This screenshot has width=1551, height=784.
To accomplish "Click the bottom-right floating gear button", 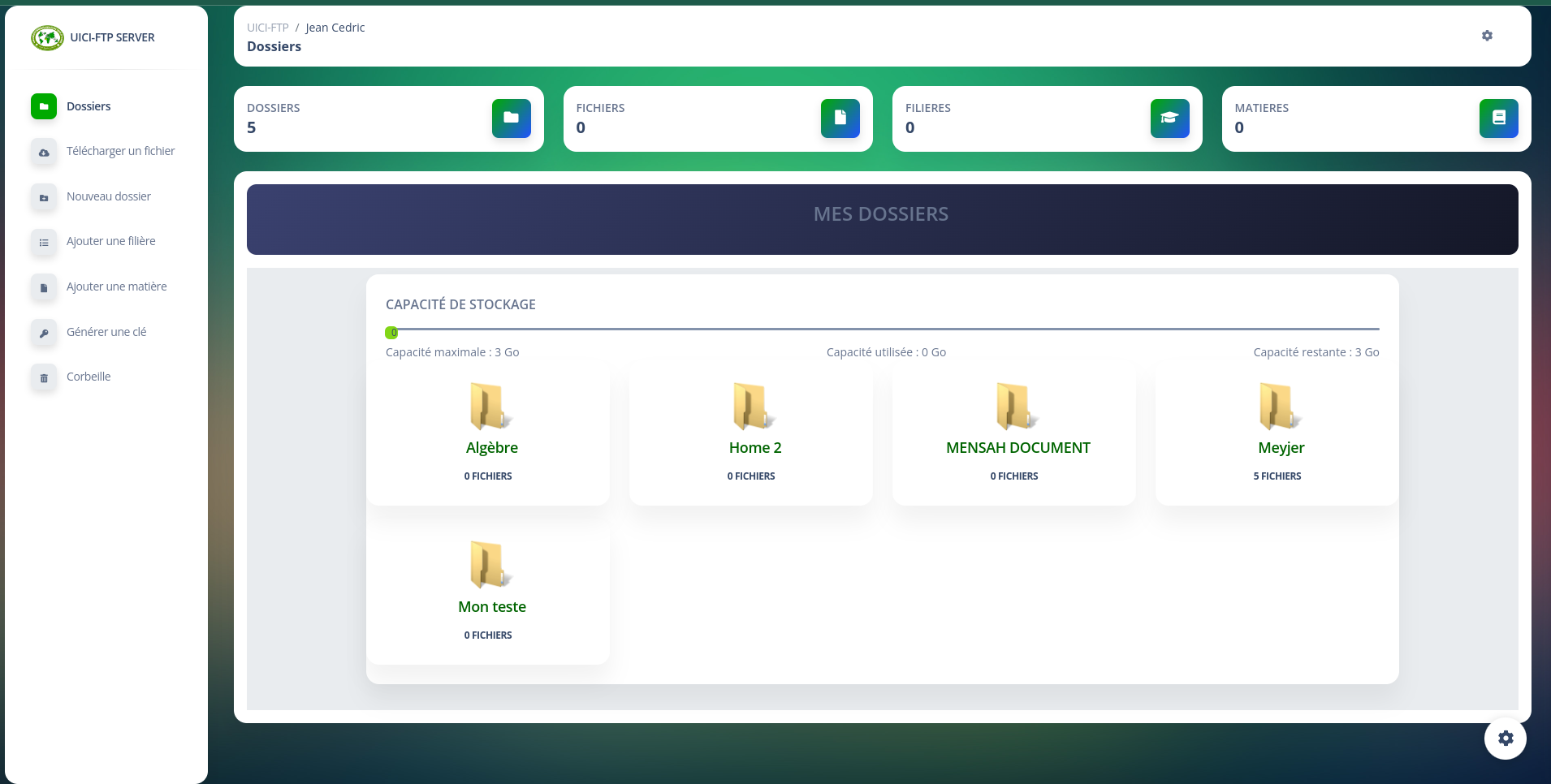I will pyautogui.click(x=1506, y=738).
